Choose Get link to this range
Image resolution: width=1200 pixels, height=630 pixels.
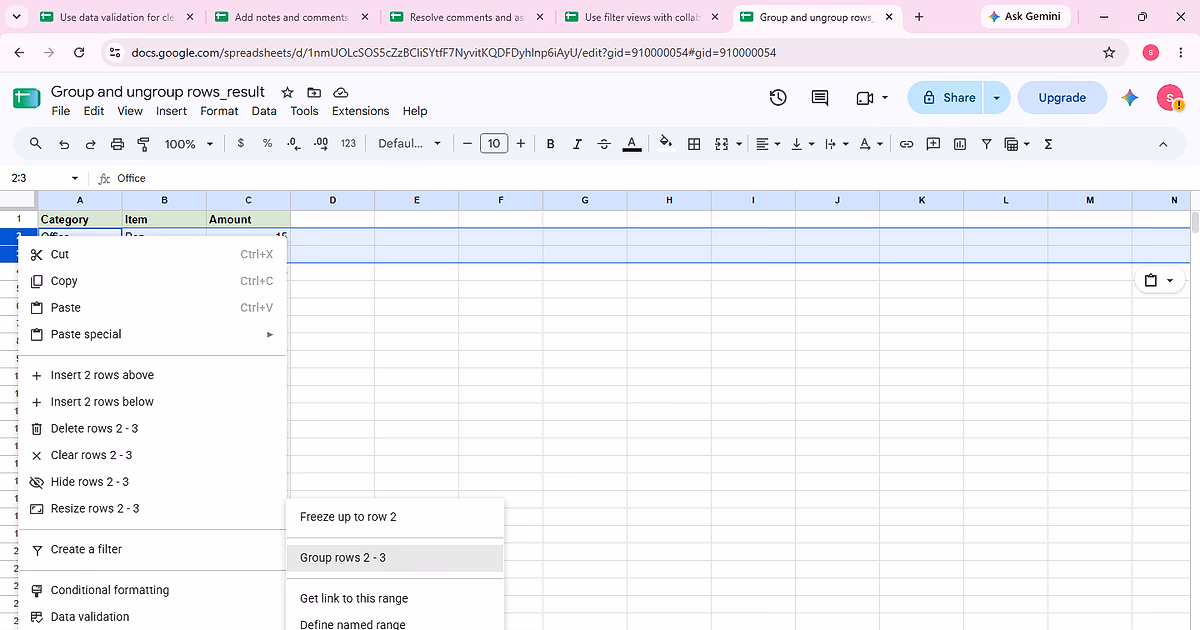(395, 599)
